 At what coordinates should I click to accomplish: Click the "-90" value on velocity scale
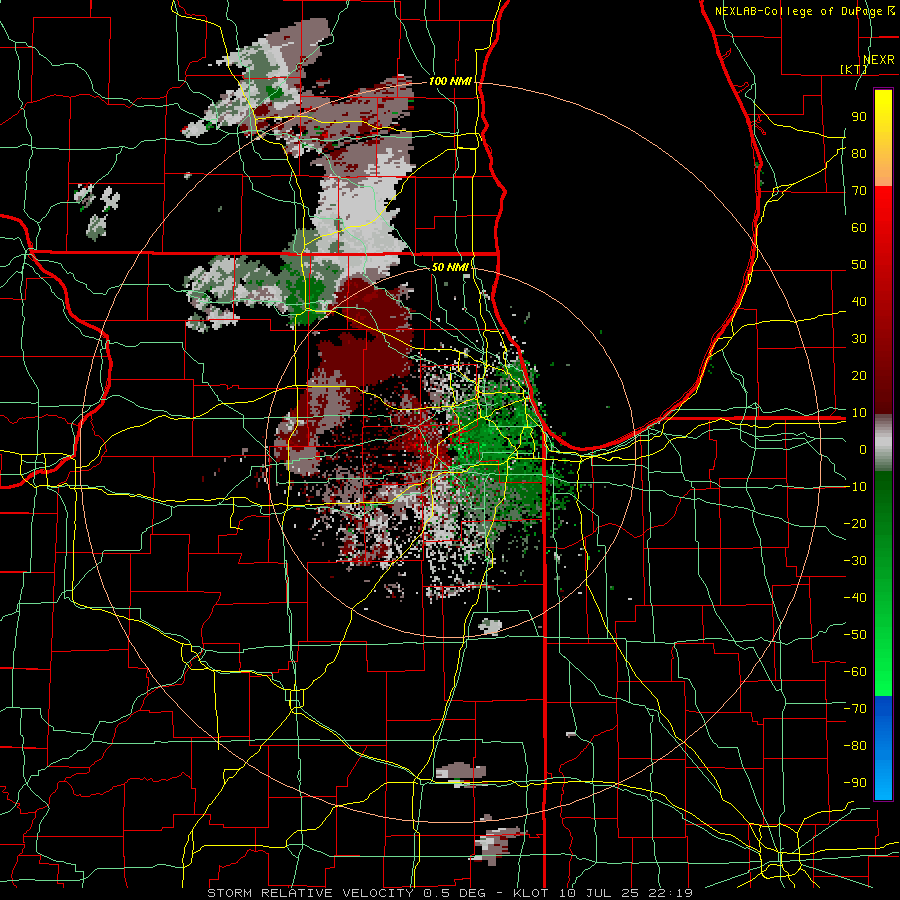855,783
